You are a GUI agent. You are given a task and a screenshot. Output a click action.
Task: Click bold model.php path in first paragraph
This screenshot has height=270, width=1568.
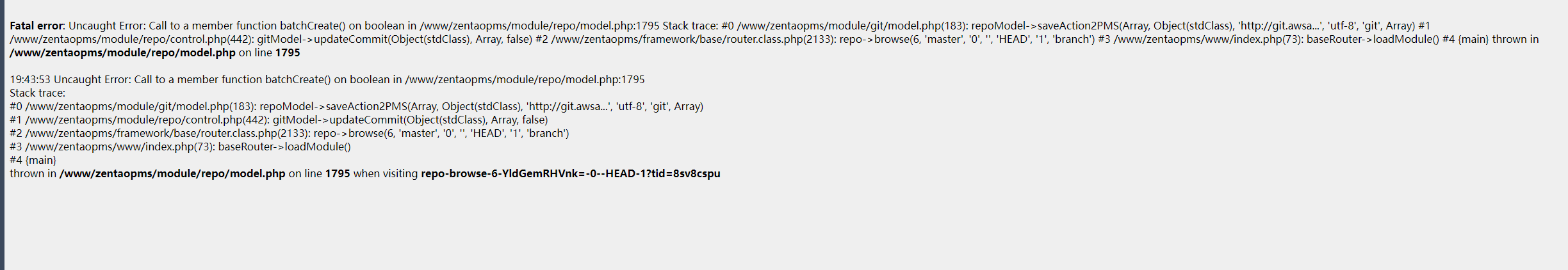(x=122, y=52)
